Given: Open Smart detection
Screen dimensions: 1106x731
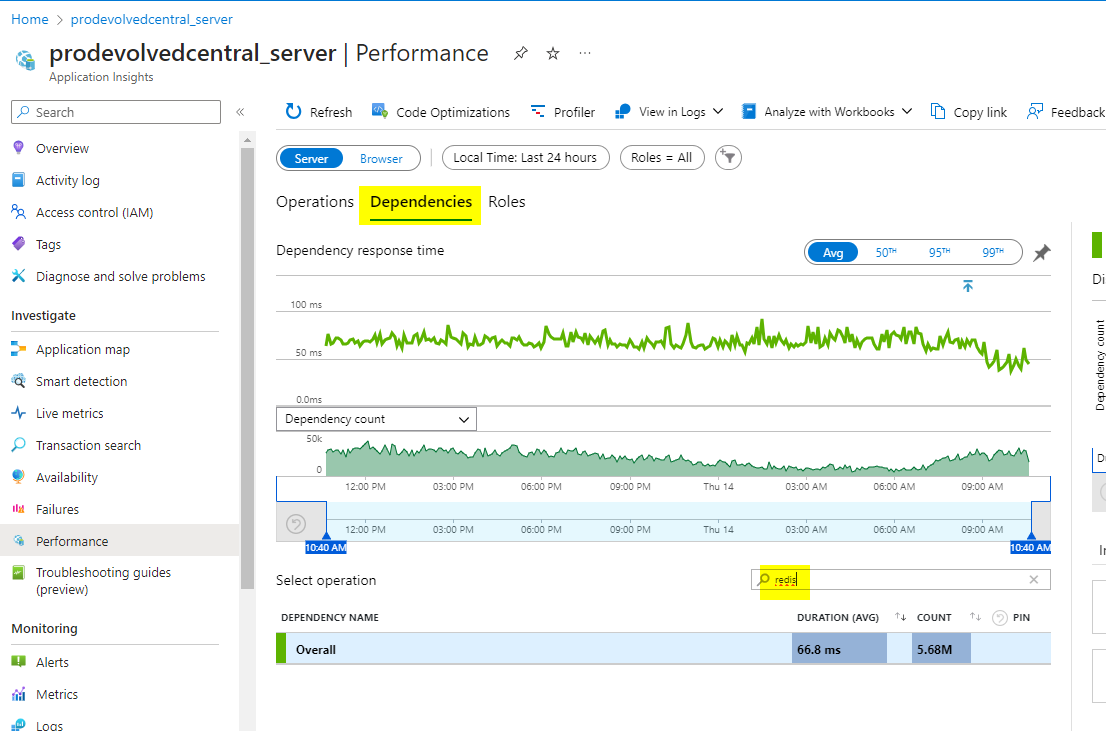Looking at the screenshot, I should (x=82, y=381).
